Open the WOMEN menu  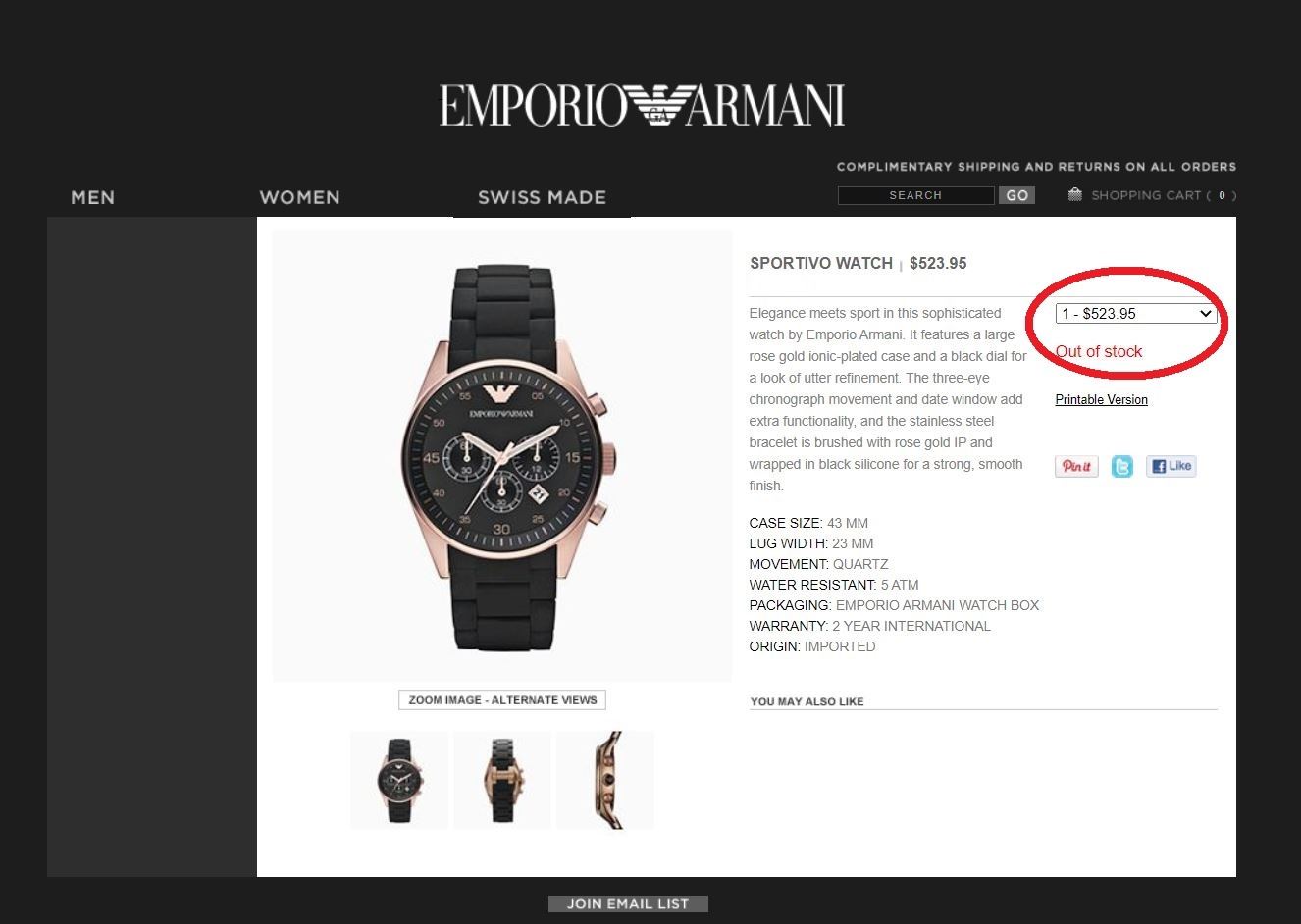click(299, 197)
